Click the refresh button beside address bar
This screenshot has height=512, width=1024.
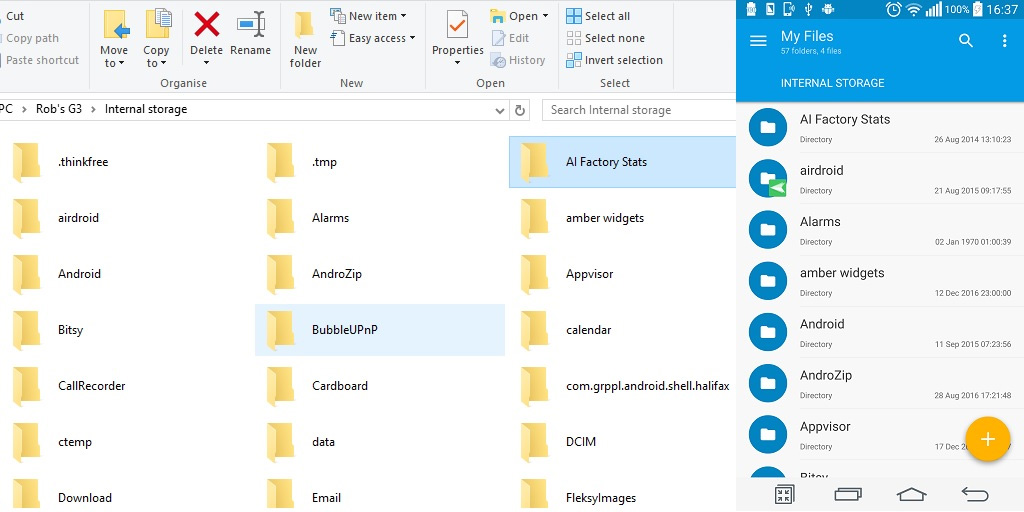coord(520,110)
